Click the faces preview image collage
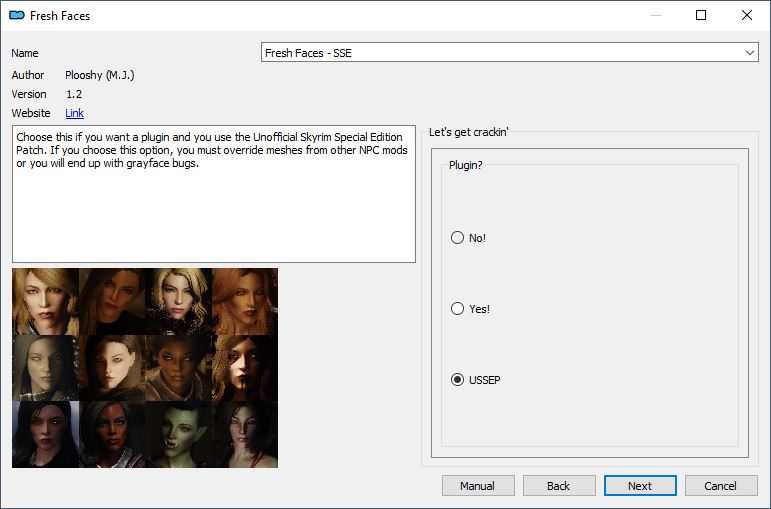771x509 pixels. tap(145, 368)
